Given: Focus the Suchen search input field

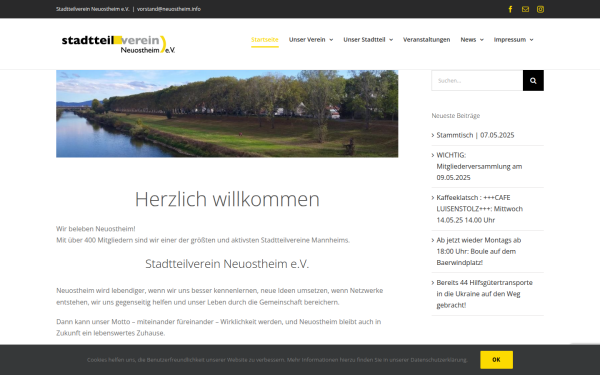Looking at the screenshot, I should click(x=477, y=80).
